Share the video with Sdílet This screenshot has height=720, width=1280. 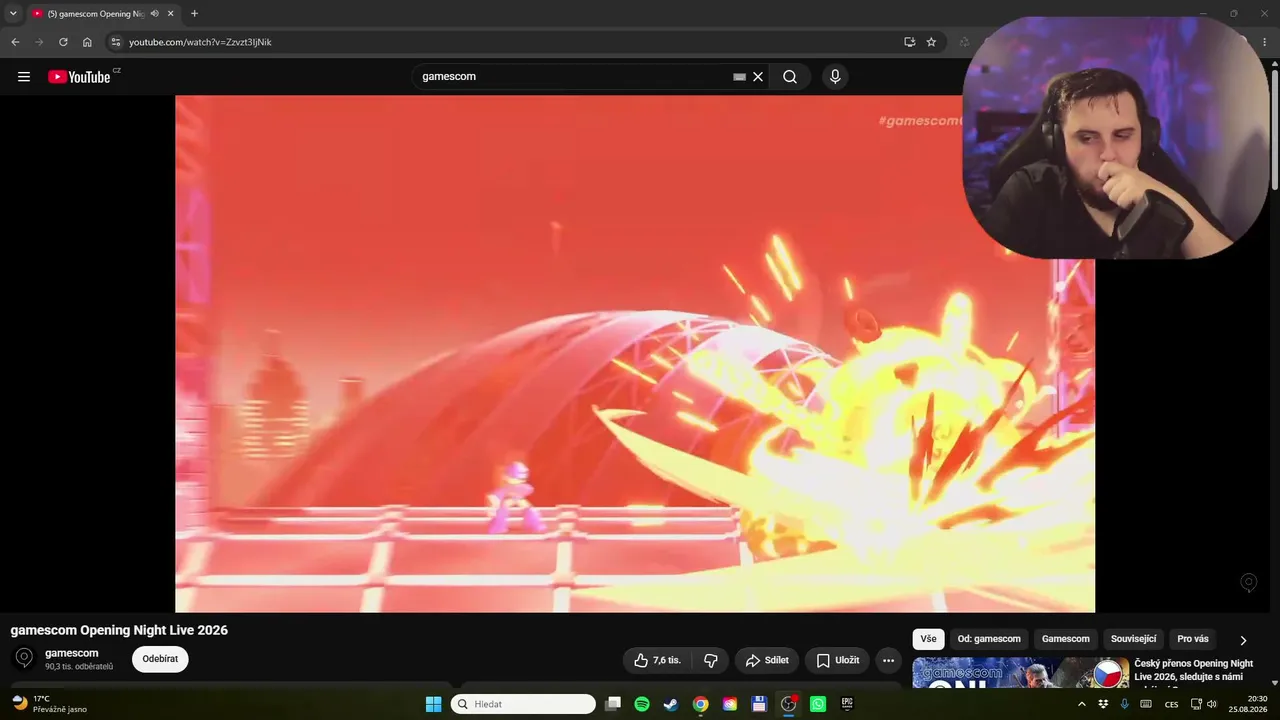pos(767,660)
